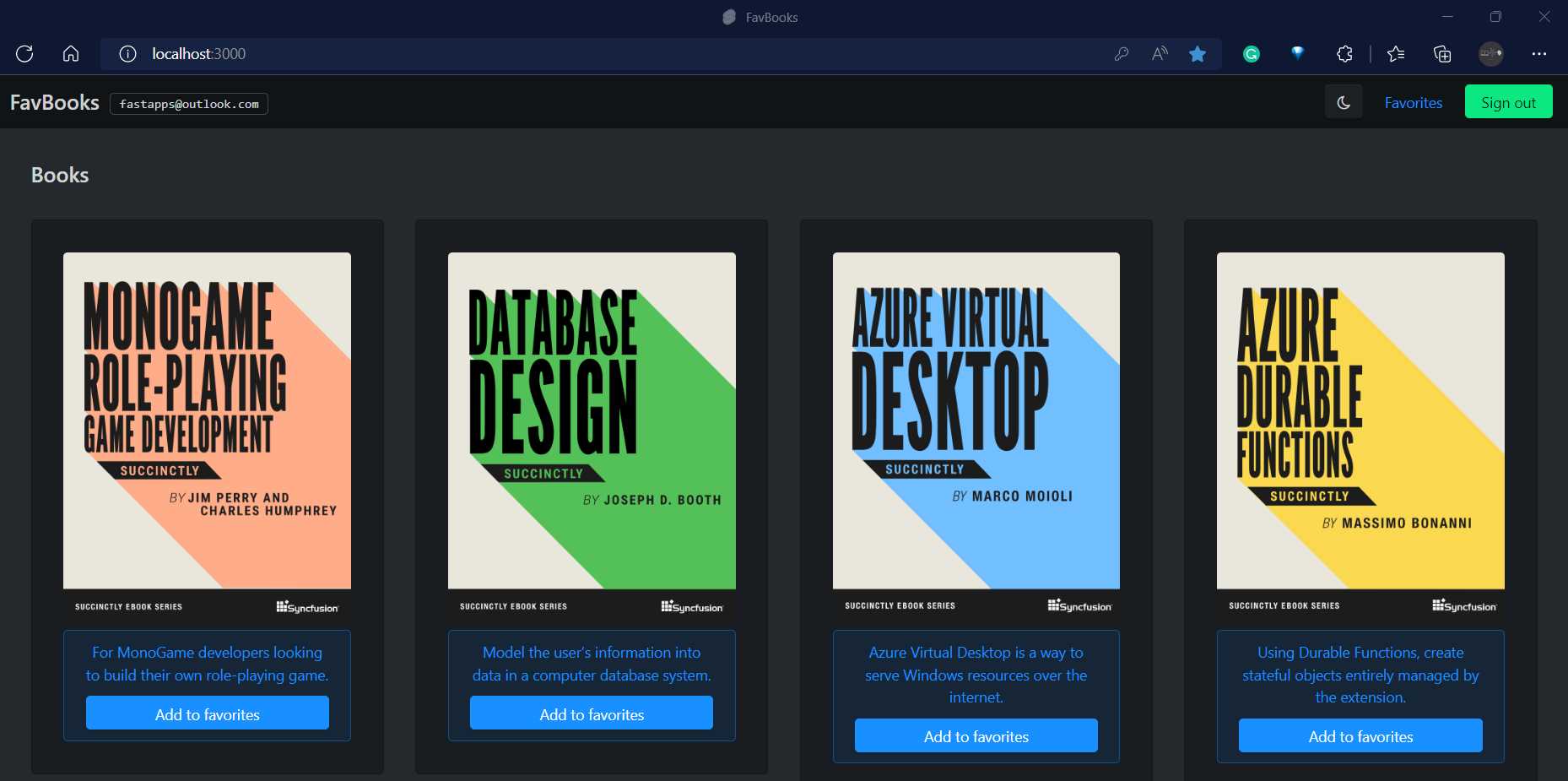
Task: Toggle dark mode with the moon button
Action: 1344,101
